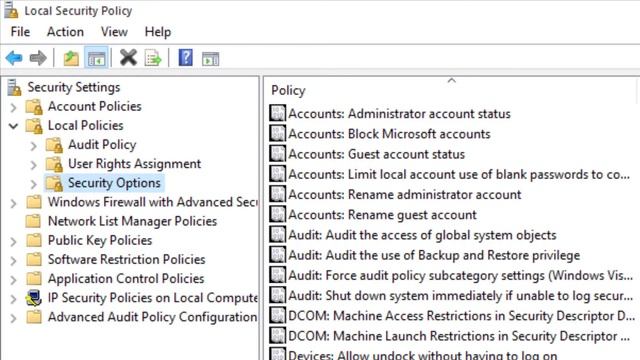Select Account Policies in the tree

point(95,106)
